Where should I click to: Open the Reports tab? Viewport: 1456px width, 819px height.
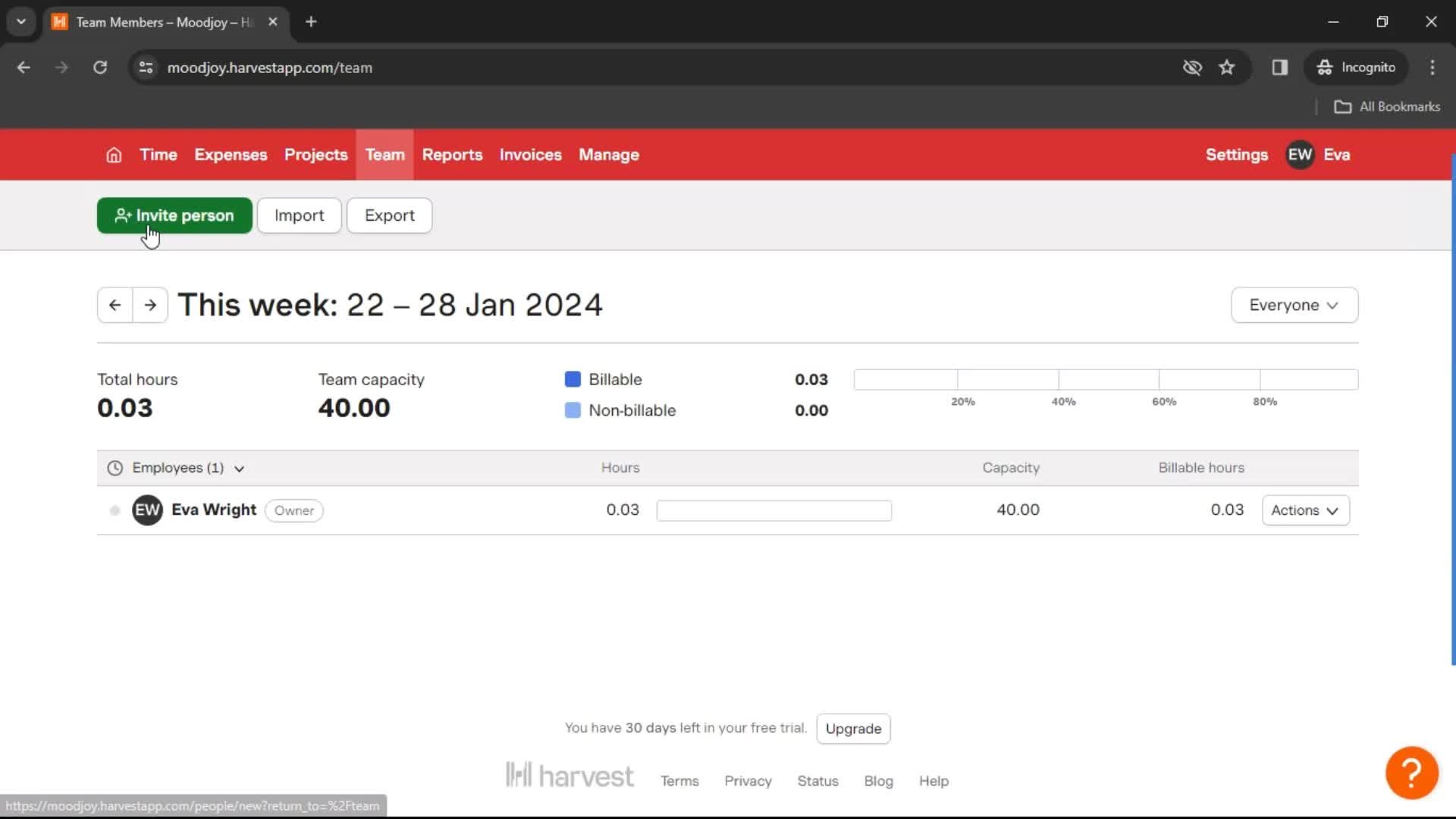[x=452, y=155]
